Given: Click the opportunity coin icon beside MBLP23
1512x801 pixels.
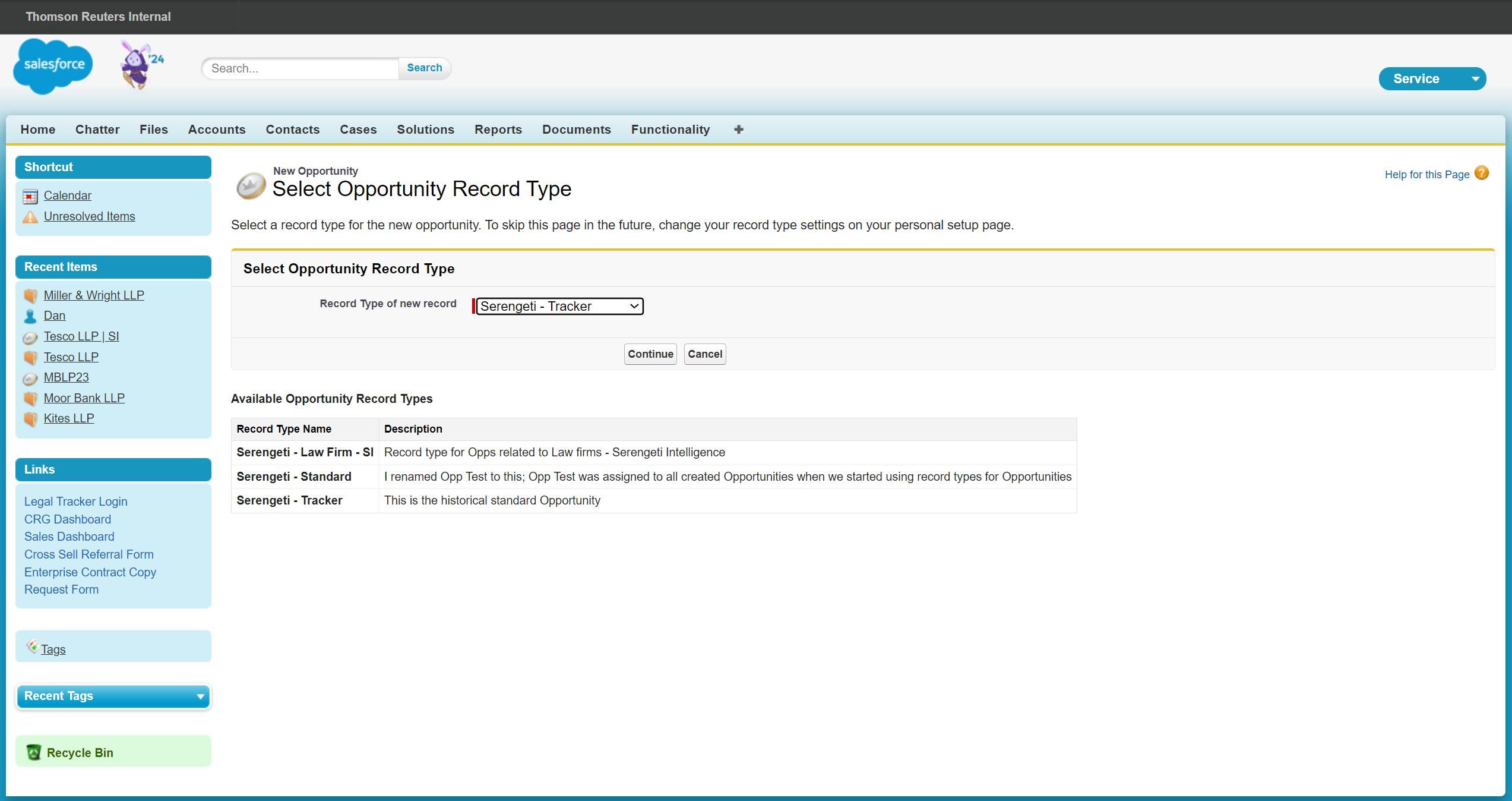Looking at the screenshot, I should click(30, 378).
